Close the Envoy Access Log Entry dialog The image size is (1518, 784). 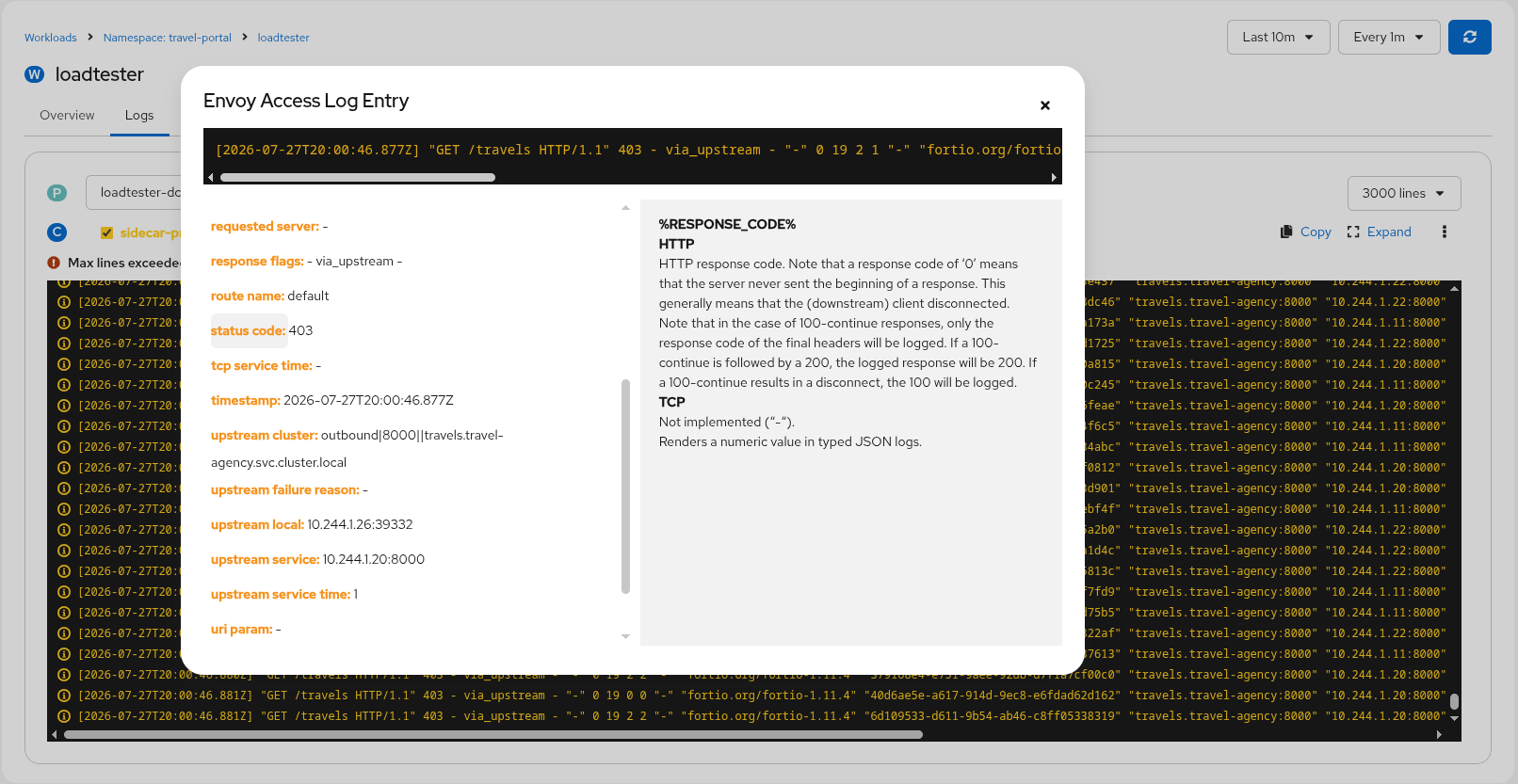pyautogui.click(x=1044, y=105)
